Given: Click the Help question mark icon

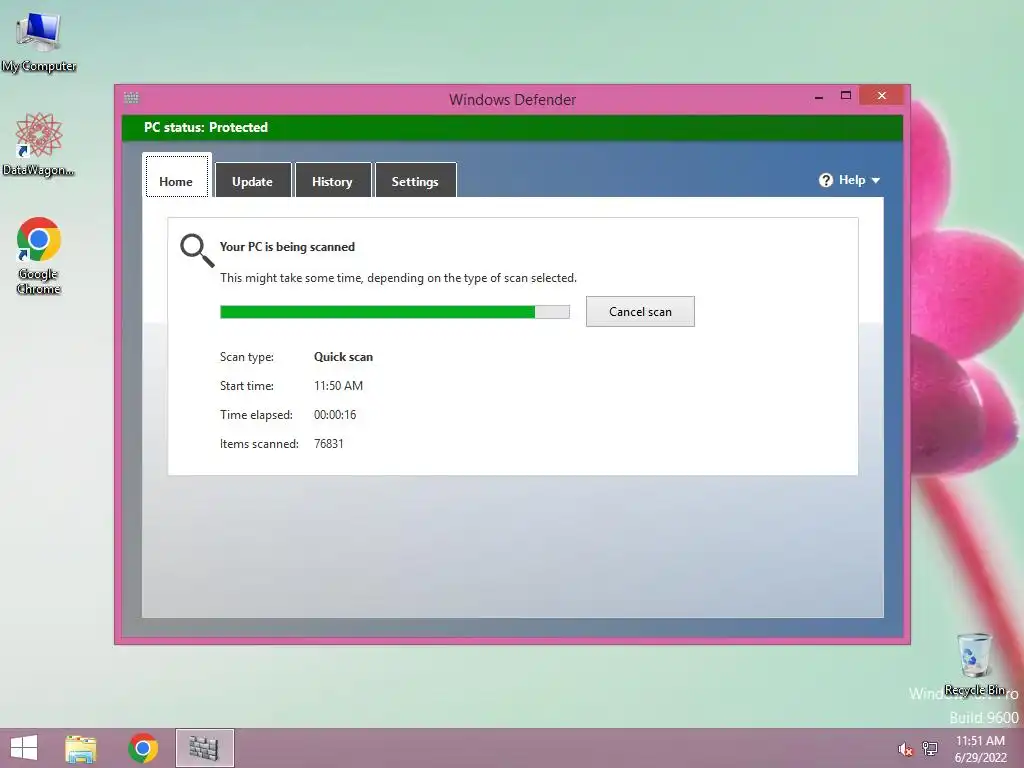Looking at the screenshot, I should [826, 180].
